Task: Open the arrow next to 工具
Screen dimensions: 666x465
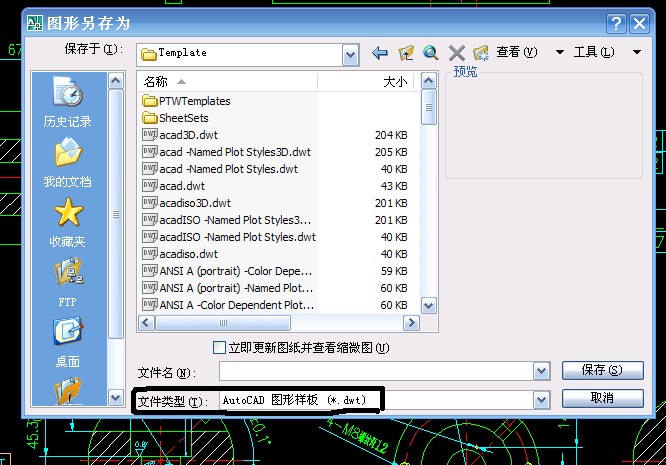Action: tap(637, 52)
